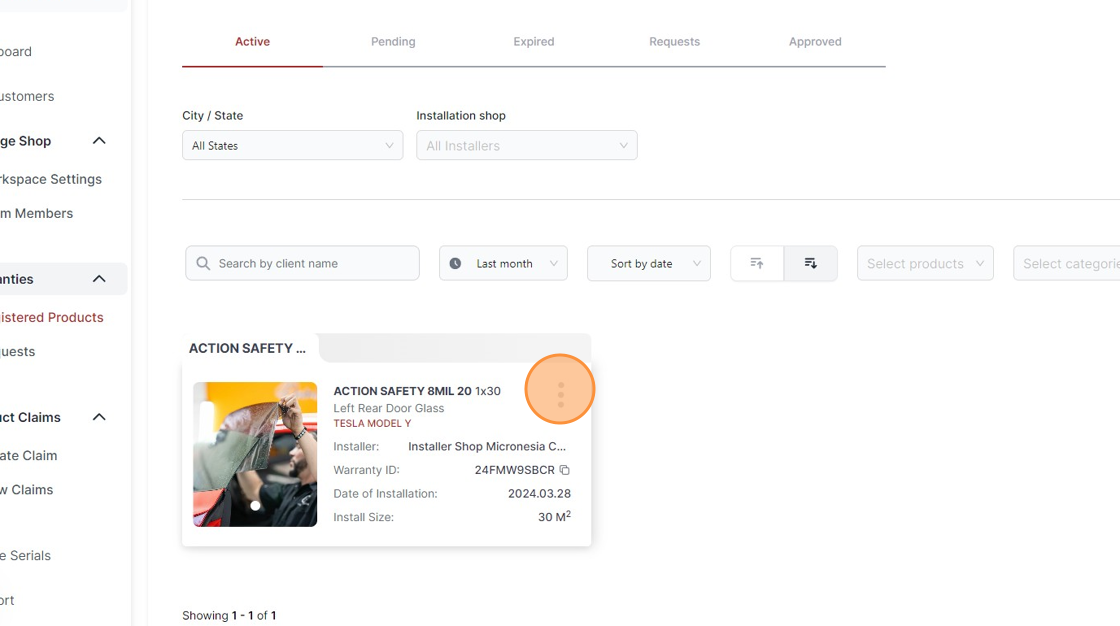Click the clock icon in date filter
Viewport: 1120px width, 626px height.
pos(455,264)
